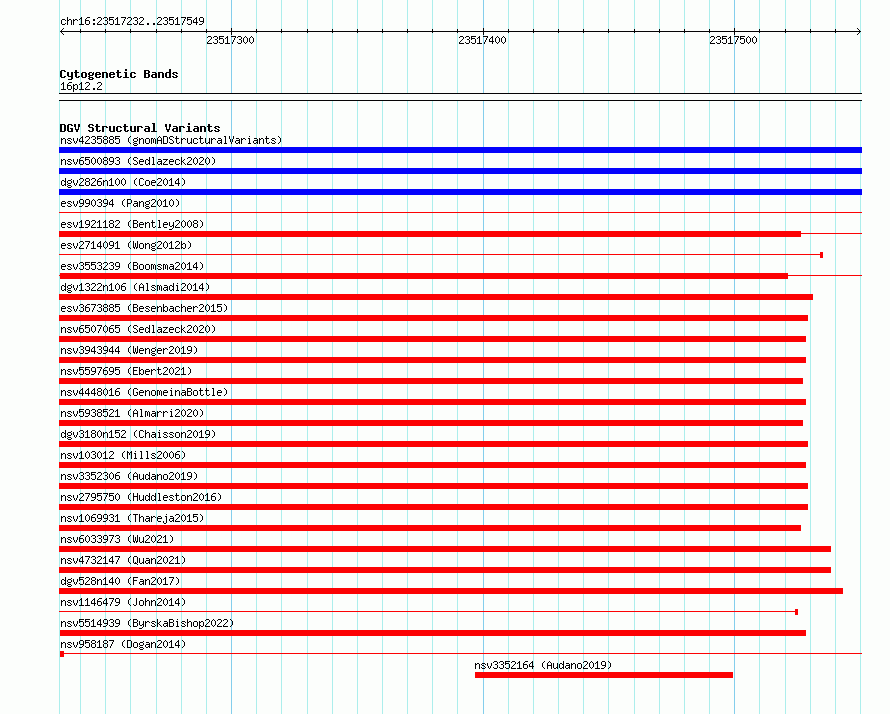Open variant nsv958187 (Dogan2014)
890x714 pixels.
[123, 644]
